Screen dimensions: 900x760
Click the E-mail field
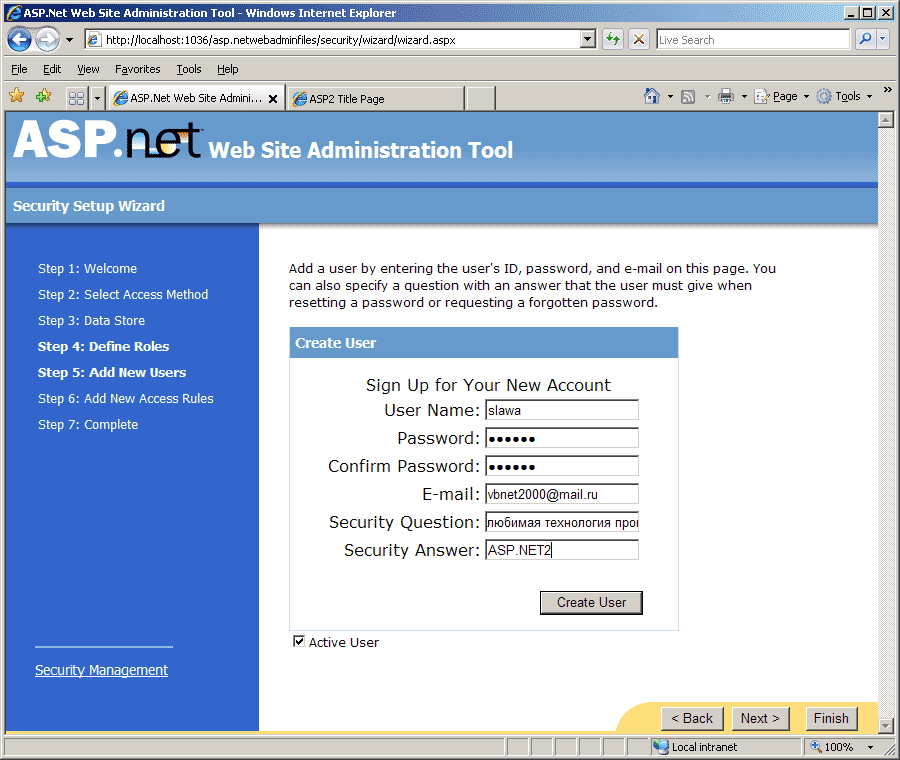click(x=562, y=494)
